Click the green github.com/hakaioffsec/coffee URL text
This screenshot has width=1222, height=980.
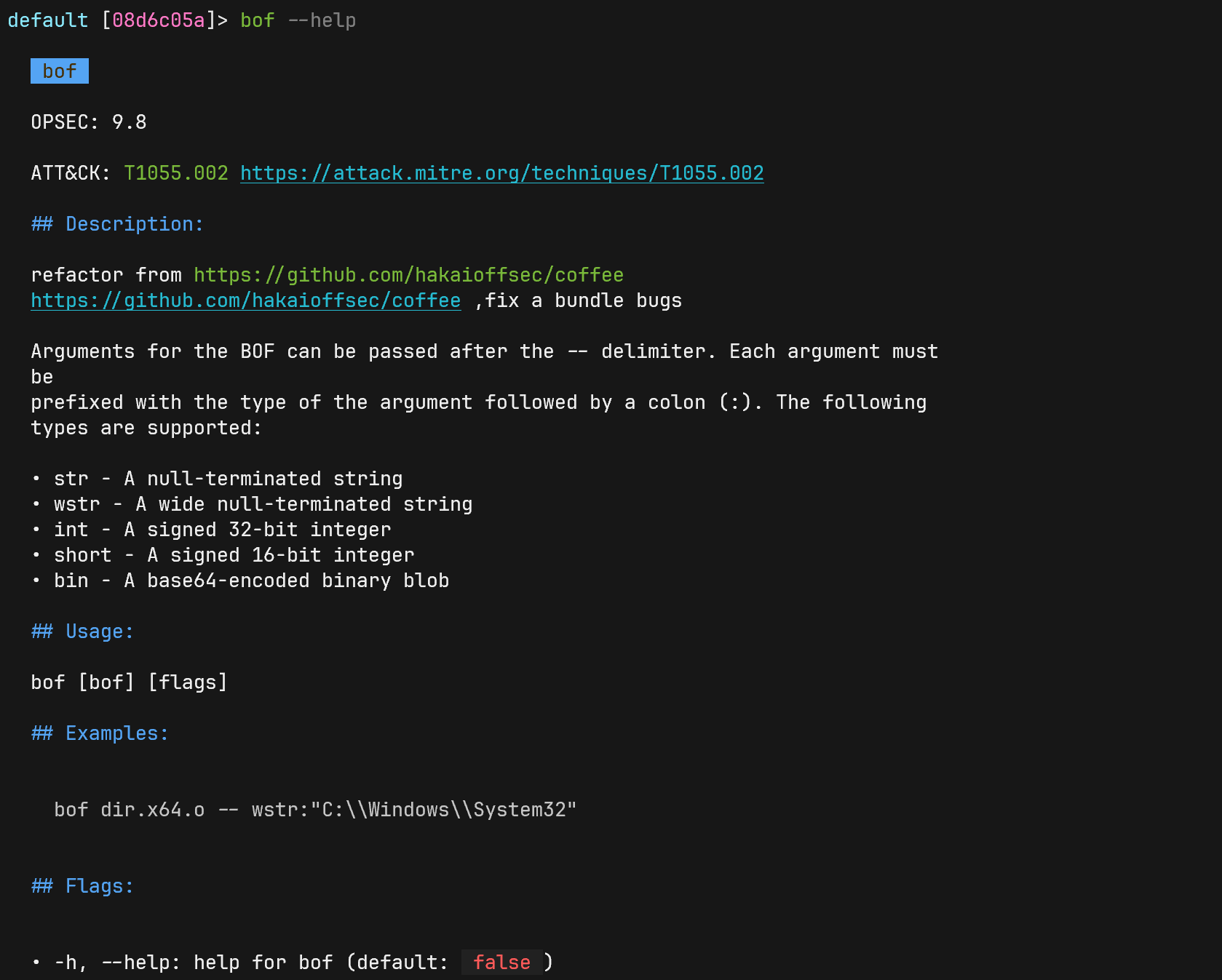point(408,275)
